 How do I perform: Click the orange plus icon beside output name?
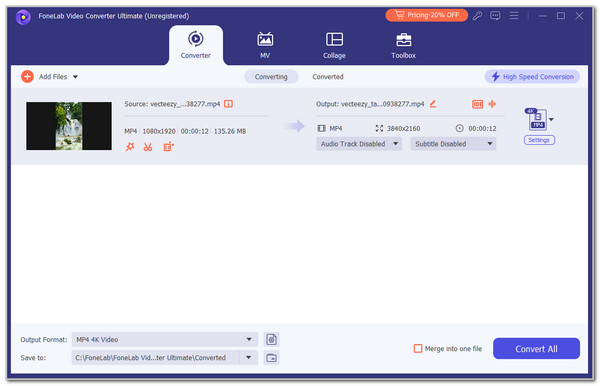click(492, 104)
